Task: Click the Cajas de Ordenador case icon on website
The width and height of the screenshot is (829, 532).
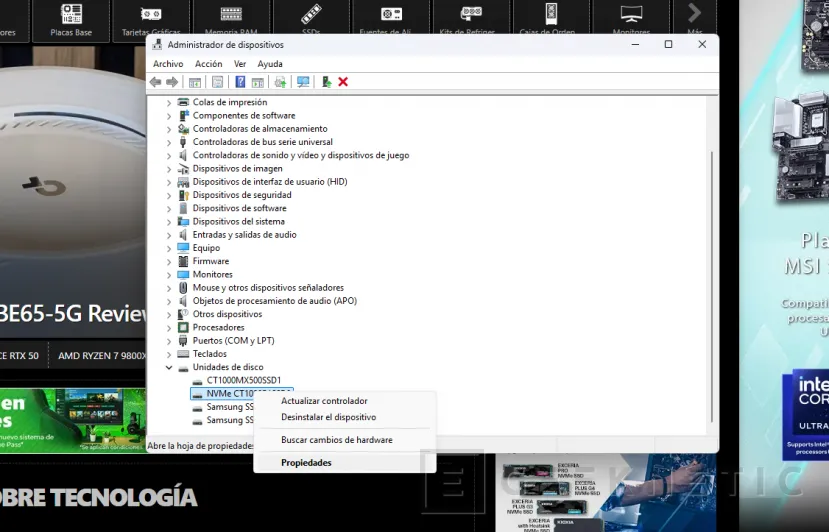Action: [551, 14]
